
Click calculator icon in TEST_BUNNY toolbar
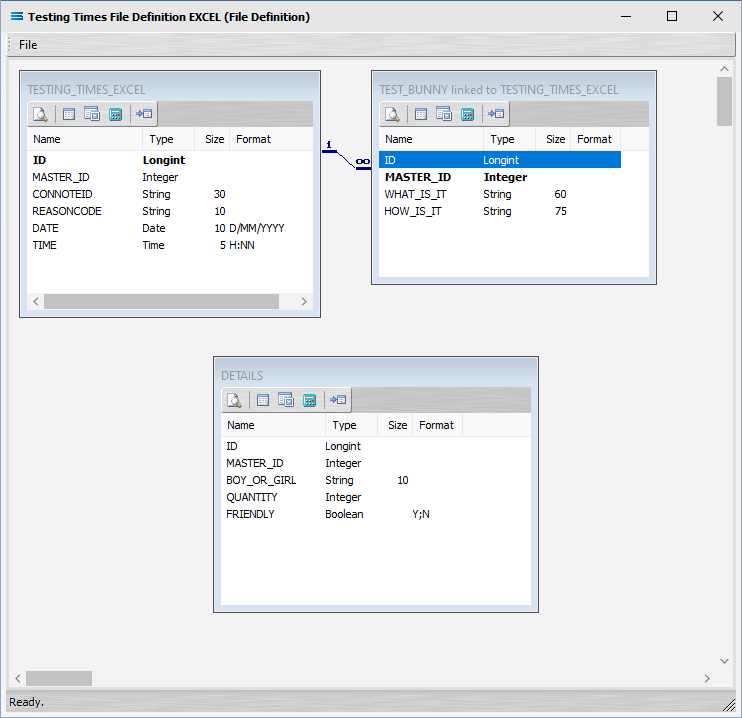click(468, 114)
